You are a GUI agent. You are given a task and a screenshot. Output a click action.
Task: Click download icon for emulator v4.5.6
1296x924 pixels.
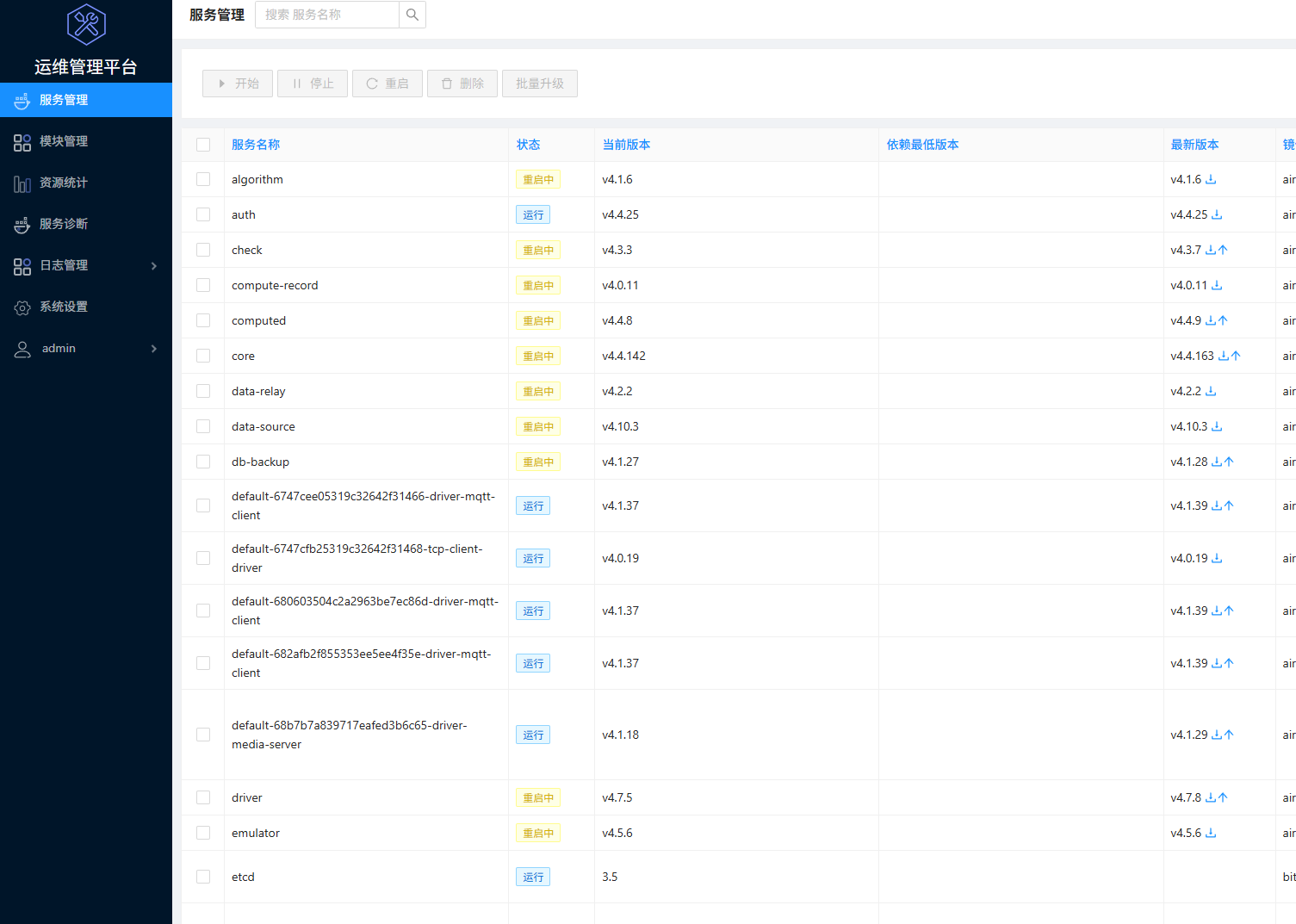1211,833
